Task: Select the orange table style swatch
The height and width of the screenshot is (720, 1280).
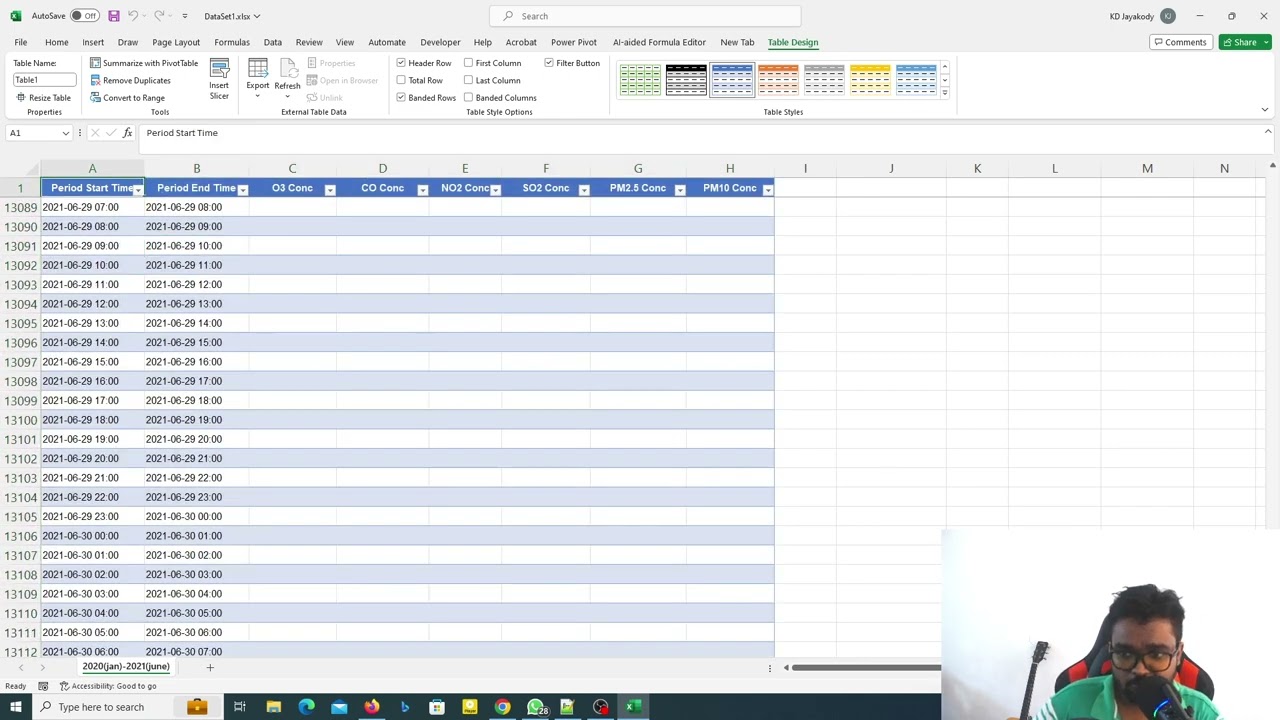Action: coord(778,79)
